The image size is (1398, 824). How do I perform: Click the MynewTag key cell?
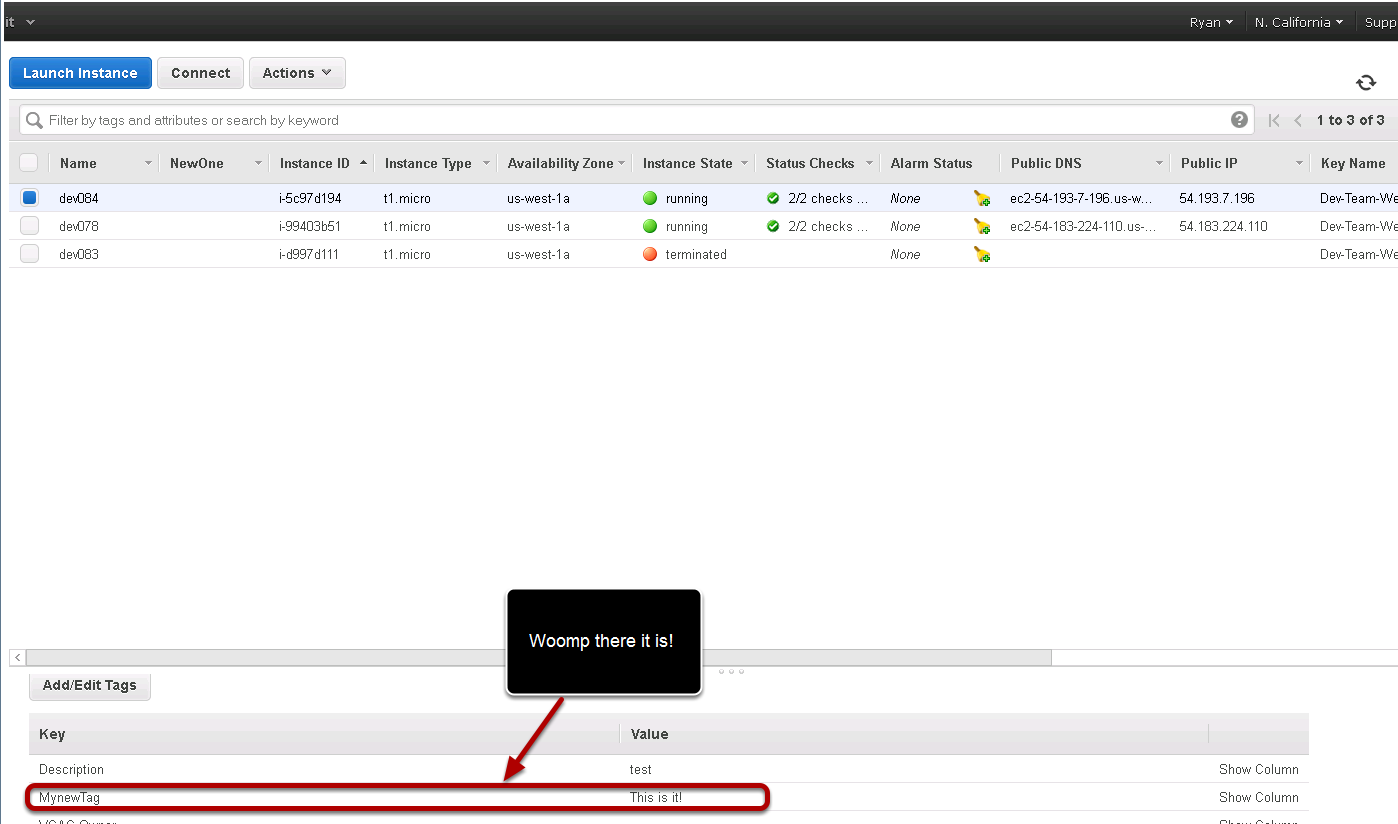point(69,797)
